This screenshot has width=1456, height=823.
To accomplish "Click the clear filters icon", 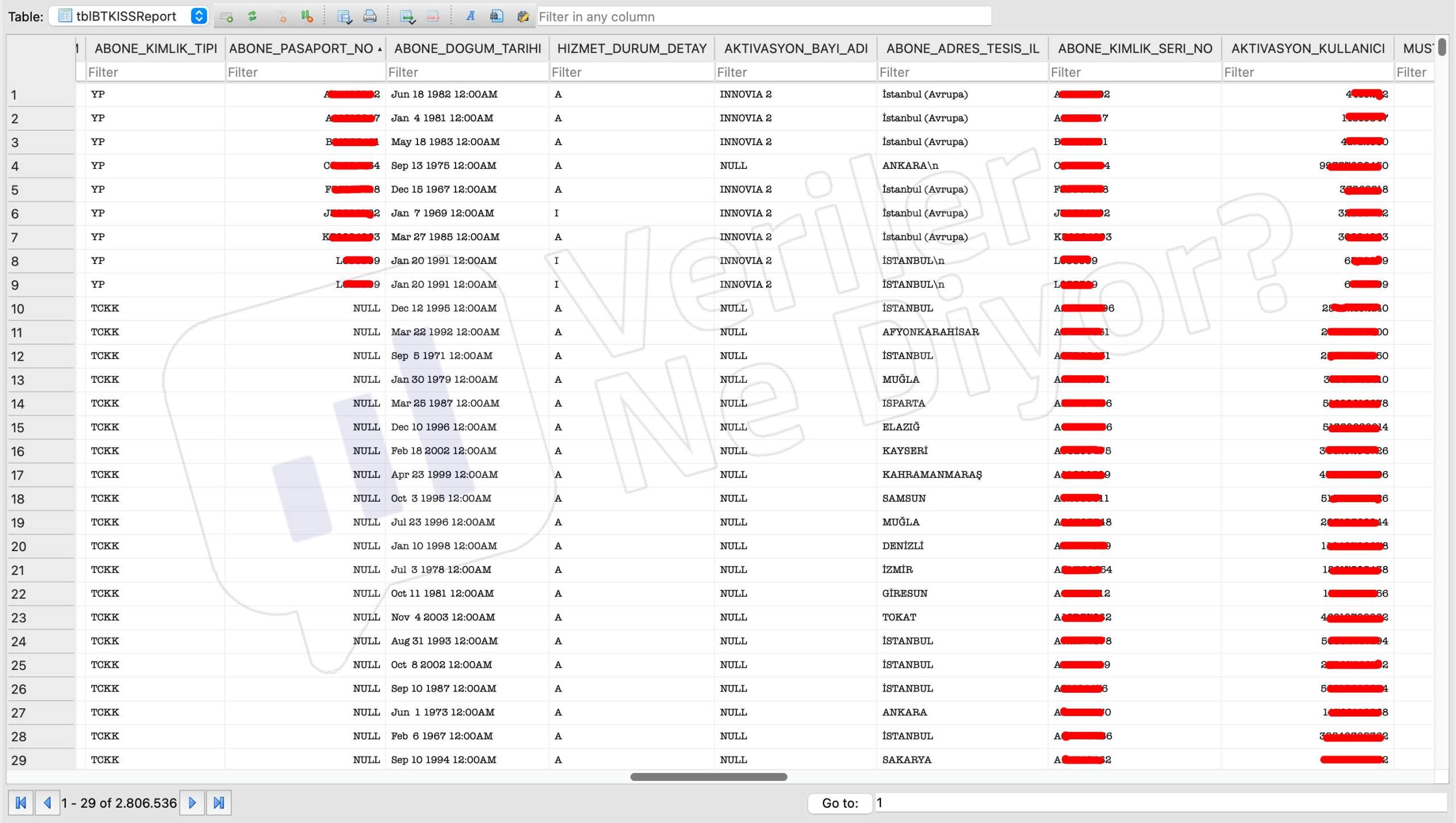I will (x=280, y=16).
